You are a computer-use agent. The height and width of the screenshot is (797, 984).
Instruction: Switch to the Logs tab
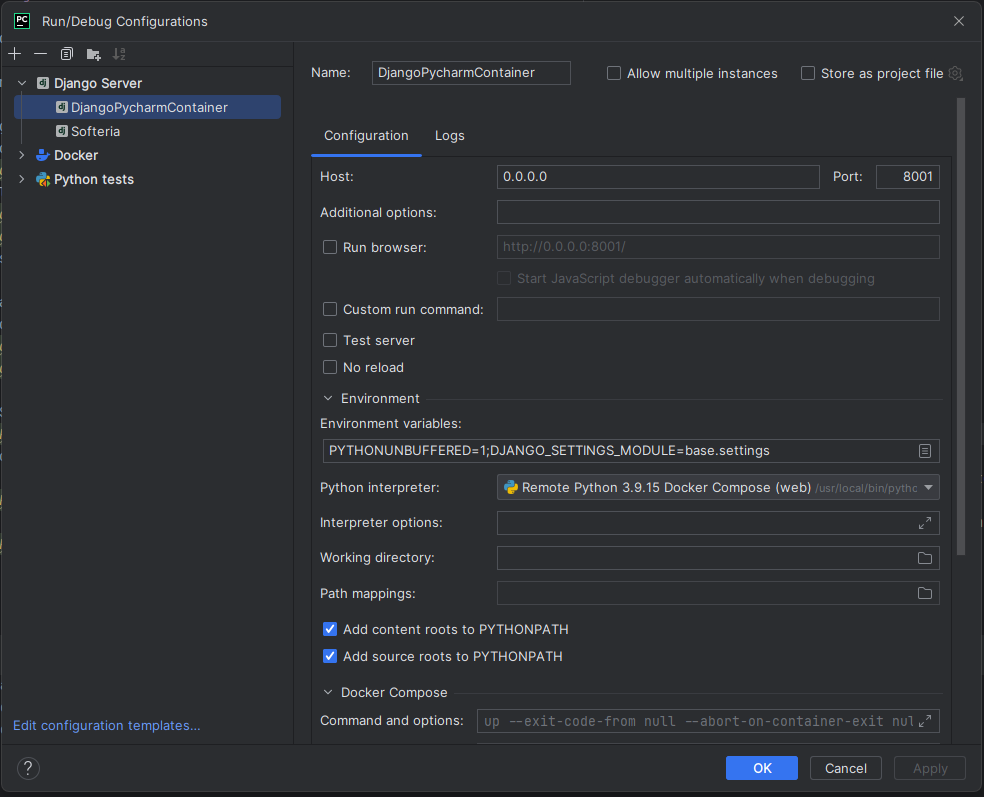click(x=449, y=136)
